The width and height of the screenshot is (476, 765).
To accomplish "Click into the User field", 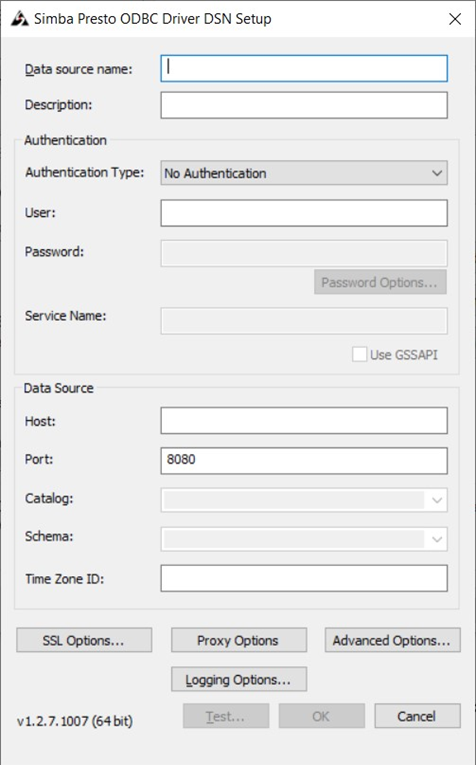I will [x=304, y=213].
